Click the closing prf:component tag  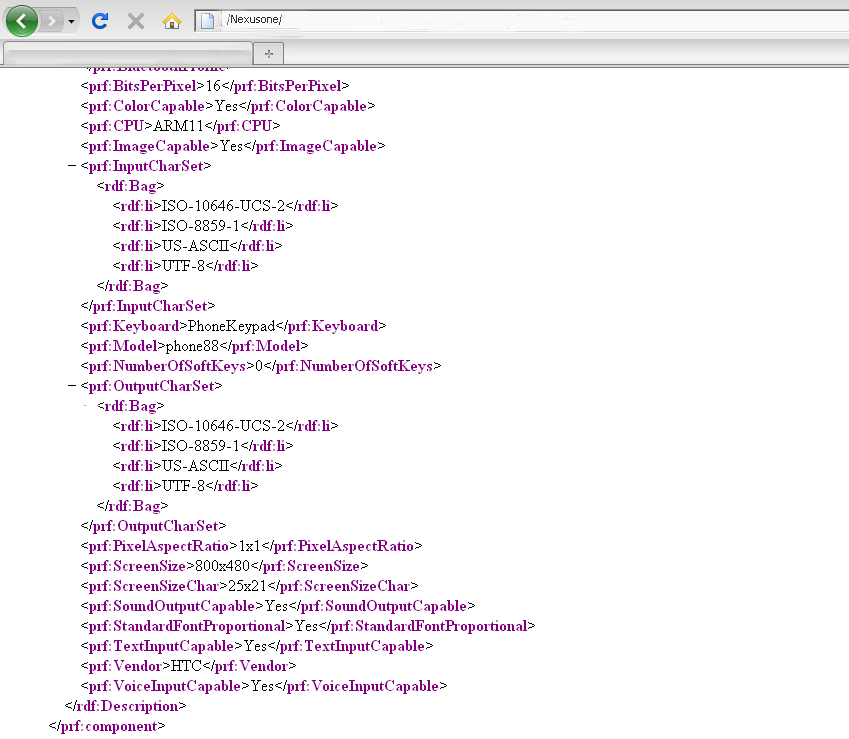tap(107, 726)
